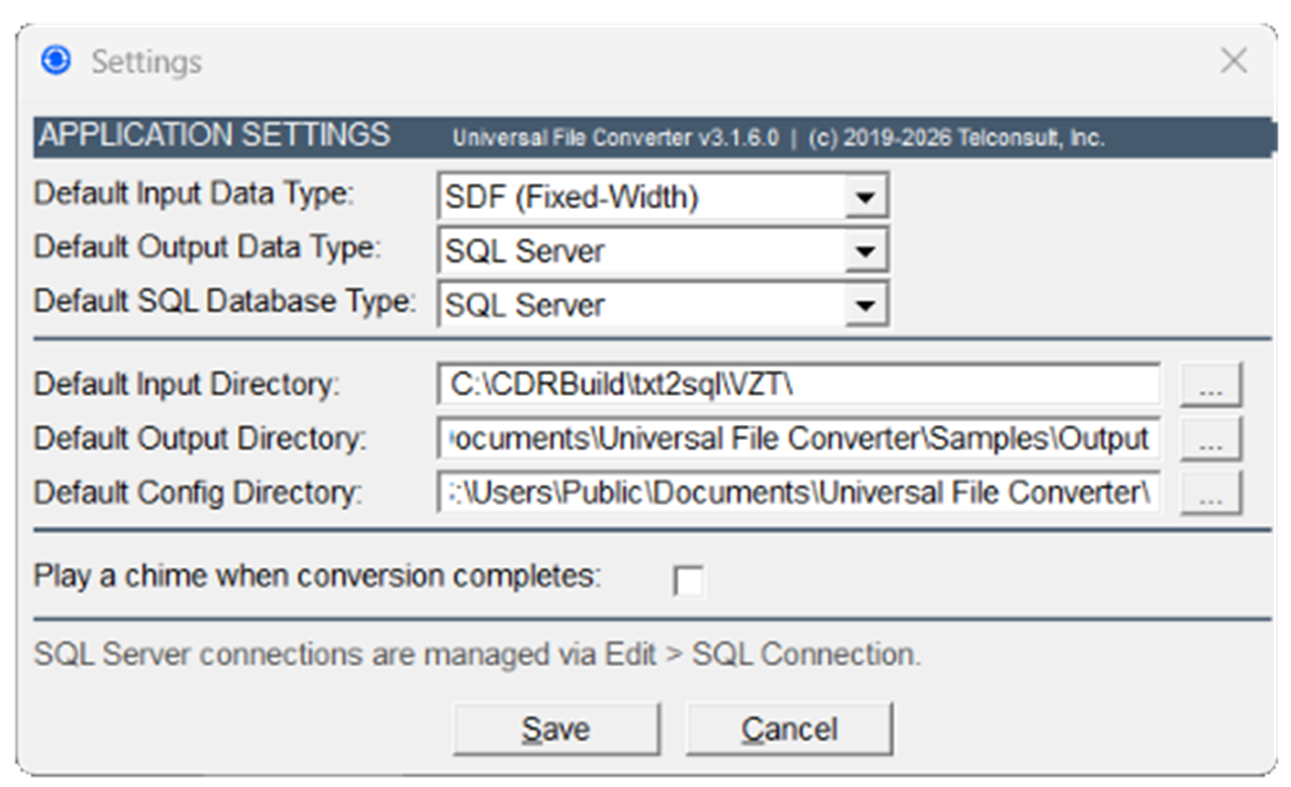Click 'Universal File Converter v3.1.6.0' version text

[x=615, y=138]
